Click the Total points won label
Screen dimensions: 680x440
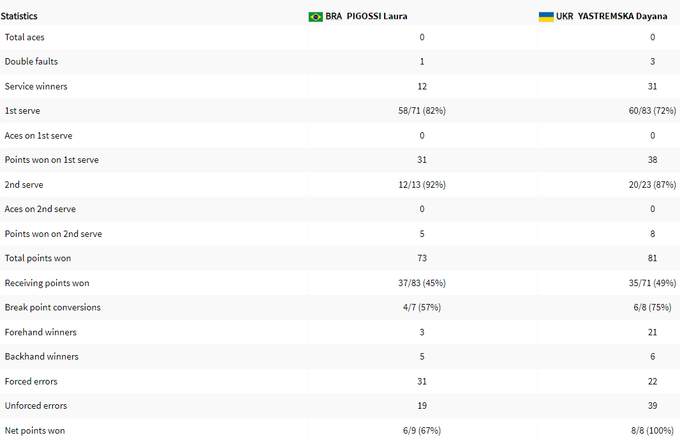(x=38, y=258)
